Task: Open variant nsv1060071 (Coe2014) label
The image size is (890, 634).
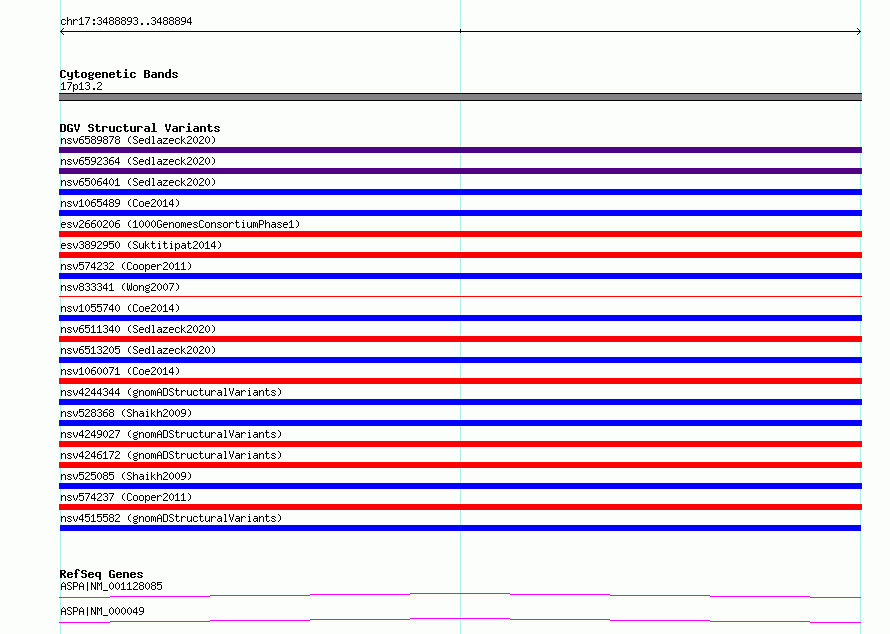Action: (120, 371)
